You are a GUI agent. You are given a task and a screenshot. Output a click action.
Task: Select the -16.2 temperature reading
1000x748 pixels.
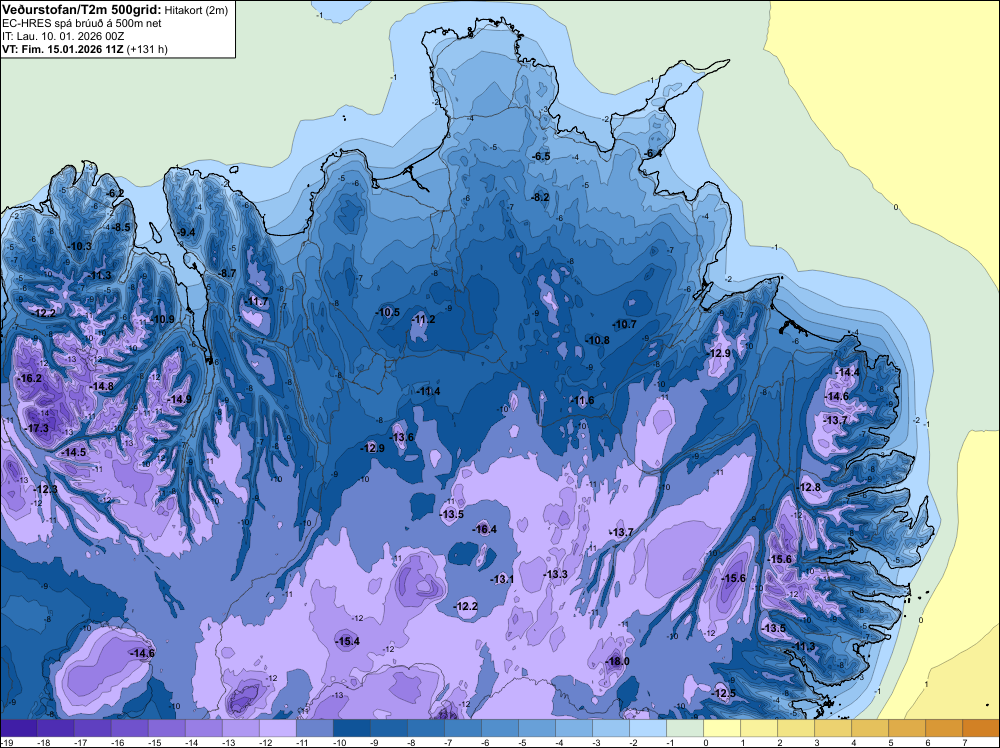point(30,378)
